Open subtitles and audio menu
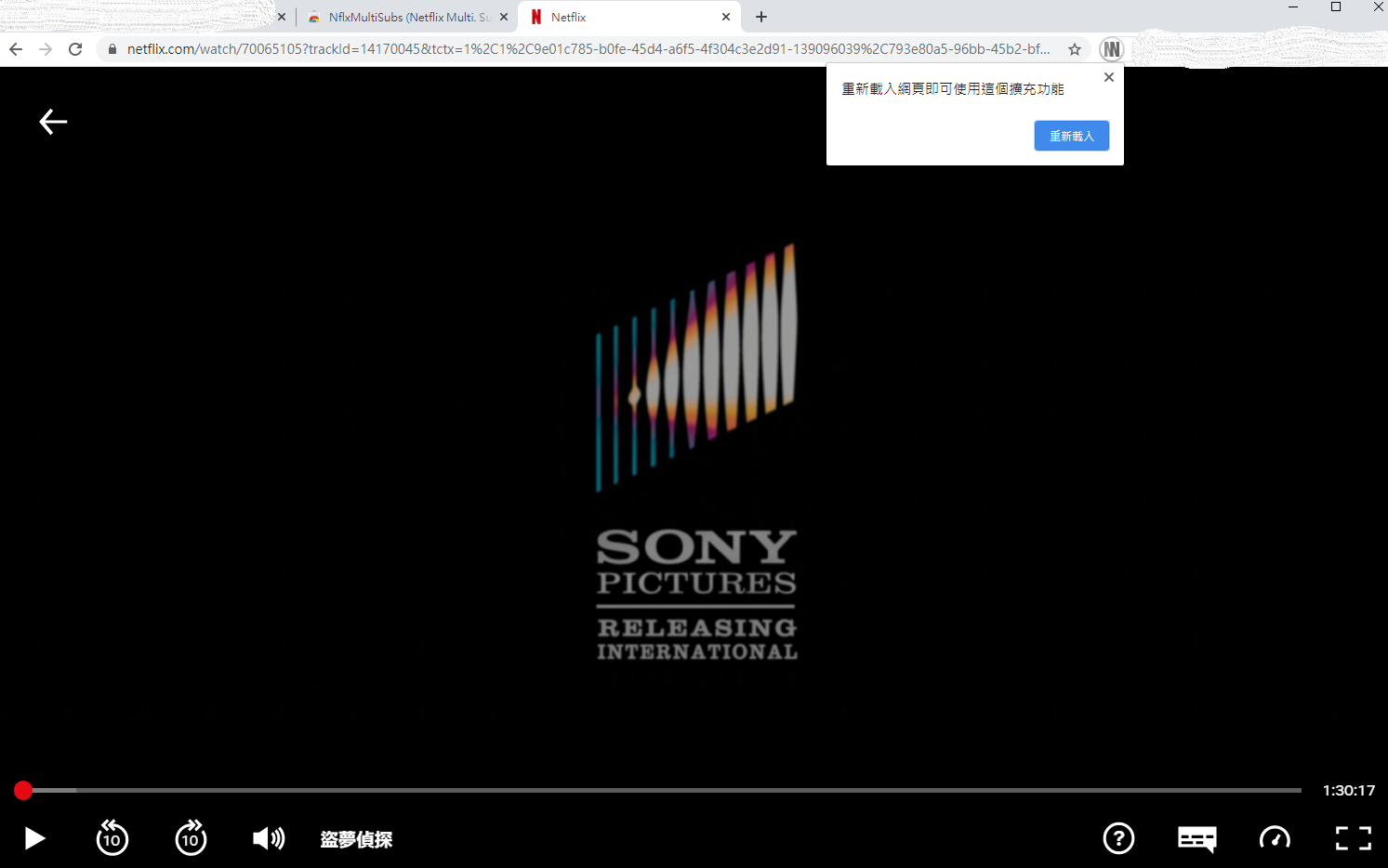The image size is (1388, 868). tap(1196, 839)
